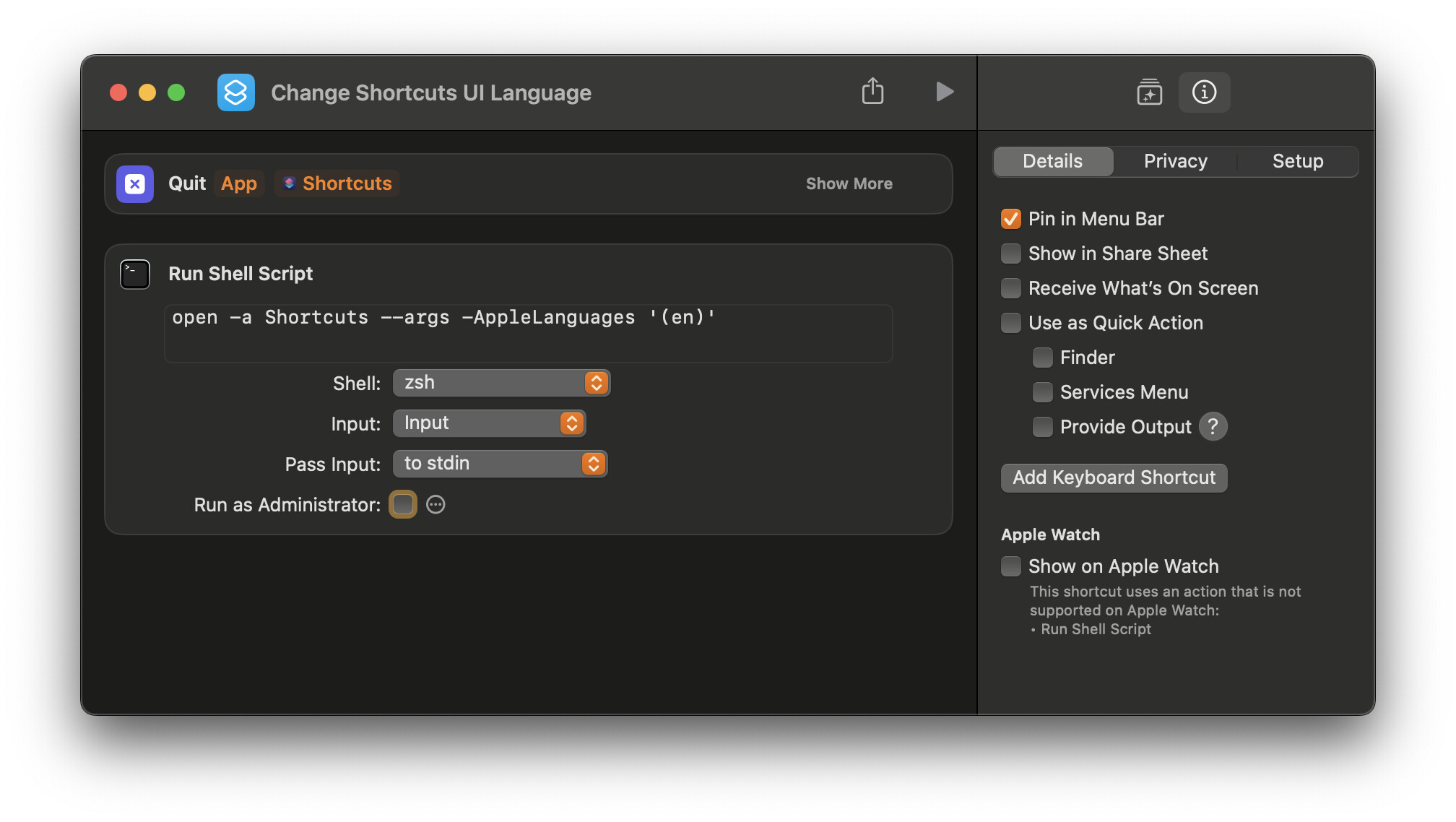Click into the shell script text field
The height and width of the screenshot is (822, 1456).
(527, 334)
